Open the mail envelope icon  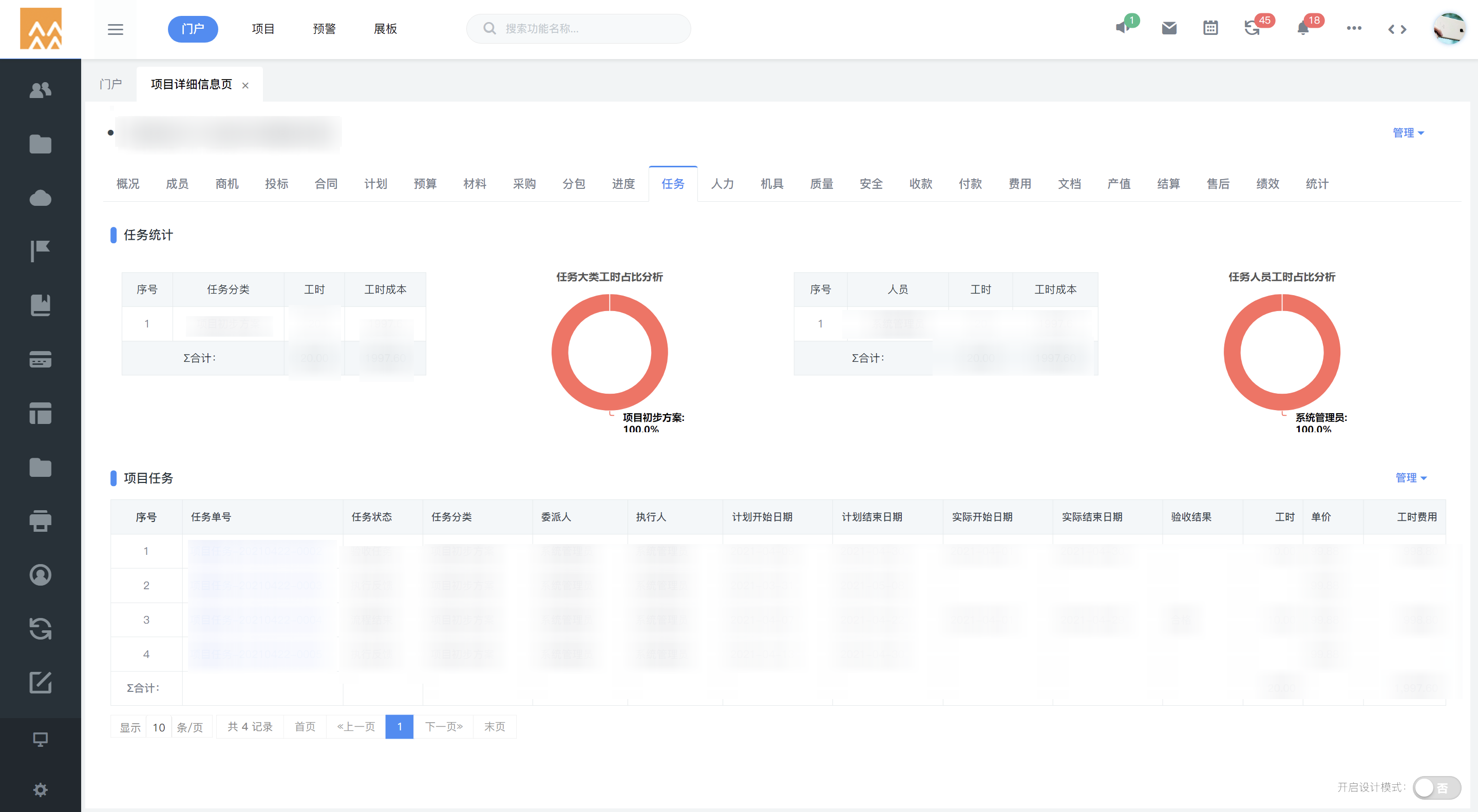tap(1169, 28)
